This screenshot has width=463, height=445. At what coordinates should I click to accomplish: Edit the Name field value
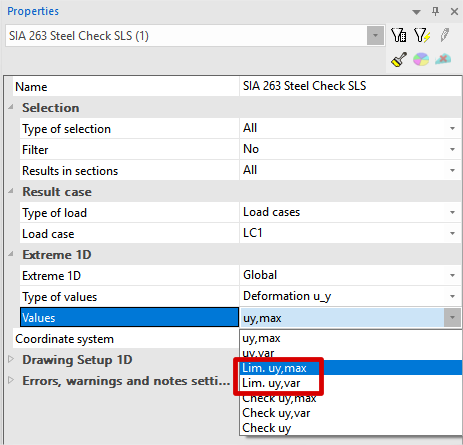point(350,86)
